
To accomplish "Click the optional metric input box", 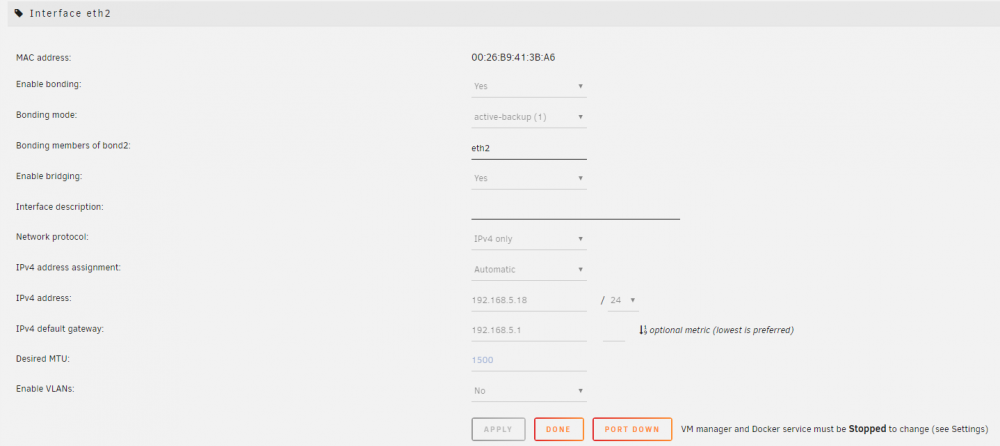I will point(614,331).
